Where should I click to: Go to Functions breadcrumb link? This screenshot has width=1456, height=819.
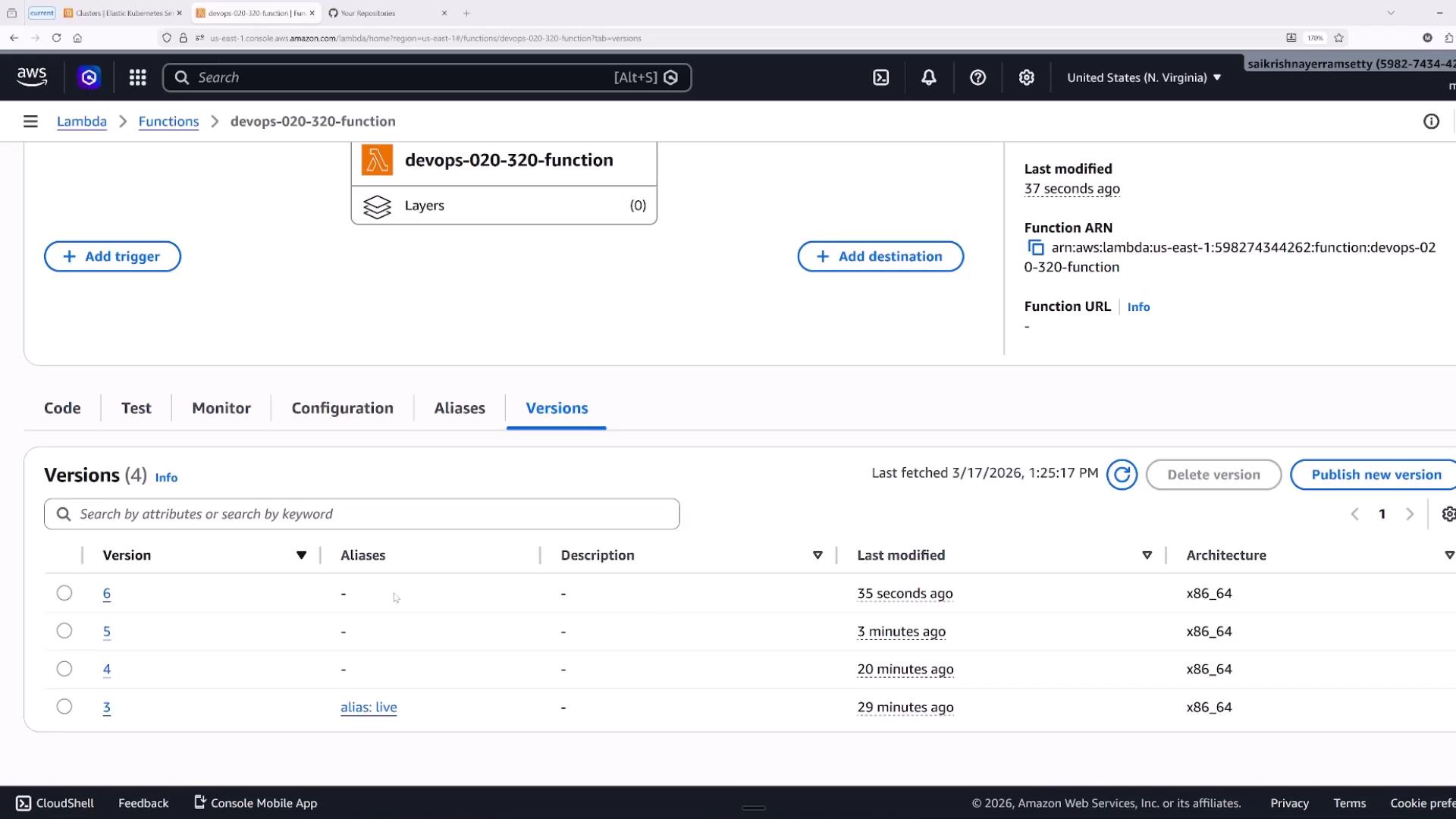point(168,121)
